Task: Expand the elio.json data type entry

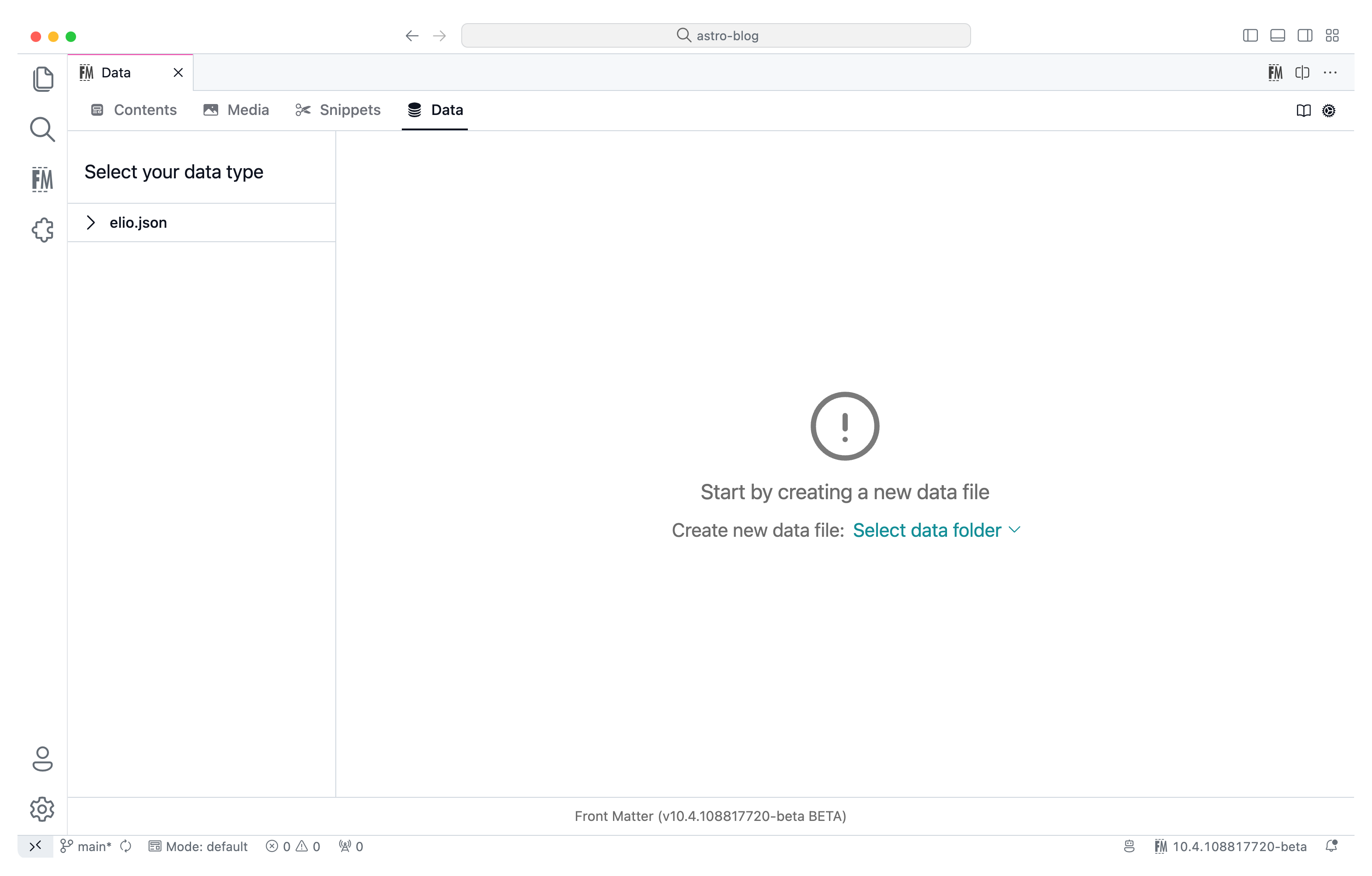Action: (91, 222)
